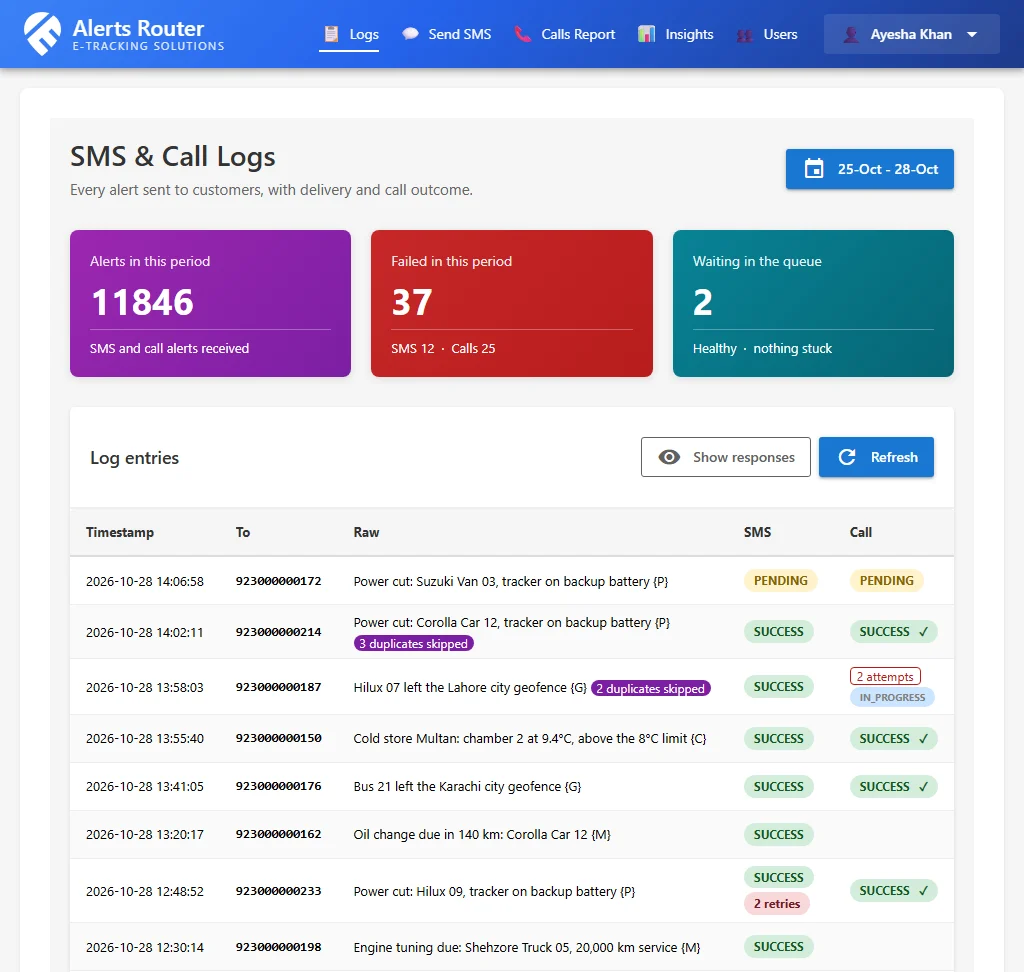Click the Call column header
This screenshot has width=1024, height=972.
click(861, 532)
